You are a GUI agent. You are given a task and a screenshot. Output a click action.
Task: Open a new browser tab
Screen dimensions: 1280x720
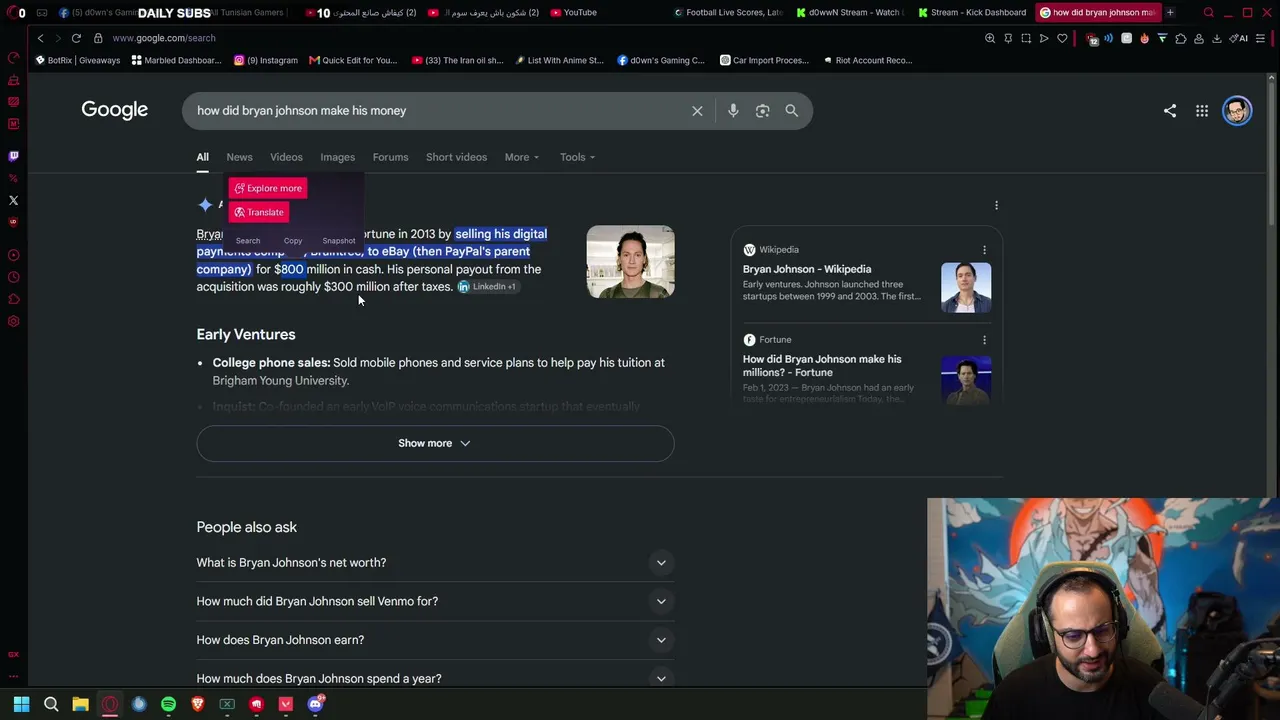[x=1170, y=12]
